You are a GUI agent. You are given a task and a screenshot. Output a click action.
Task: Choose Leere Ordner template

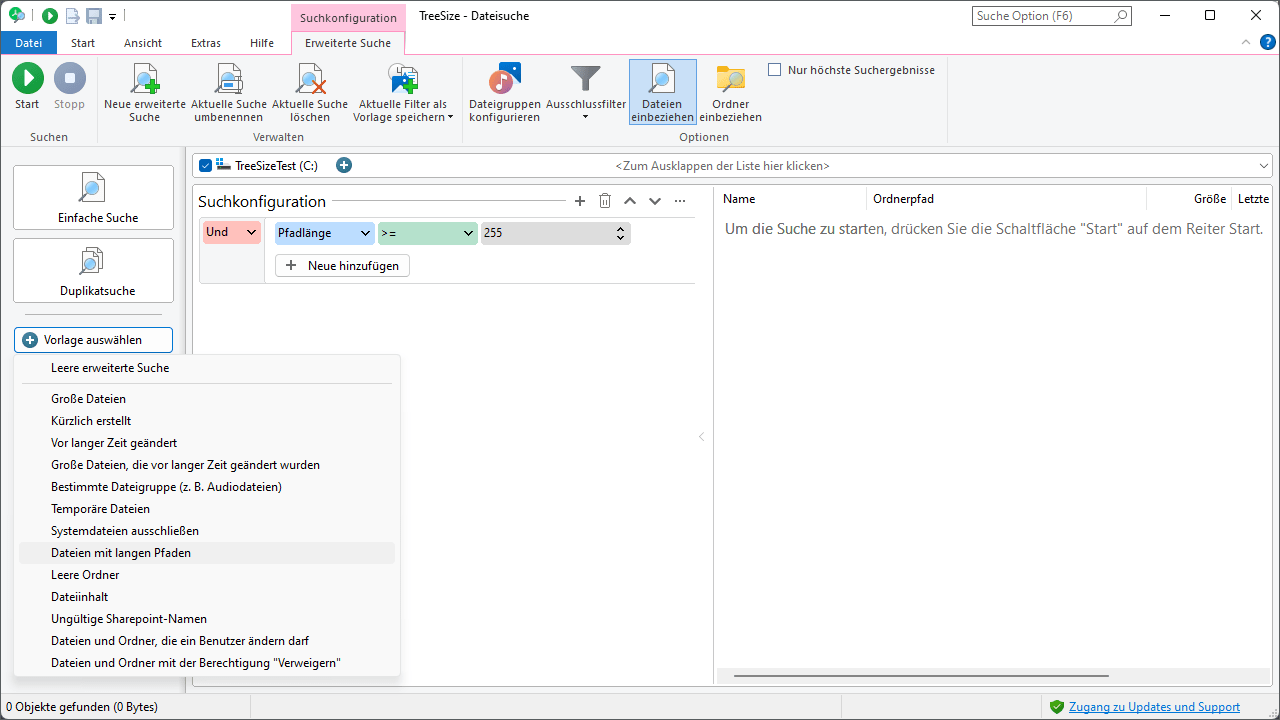207,575
